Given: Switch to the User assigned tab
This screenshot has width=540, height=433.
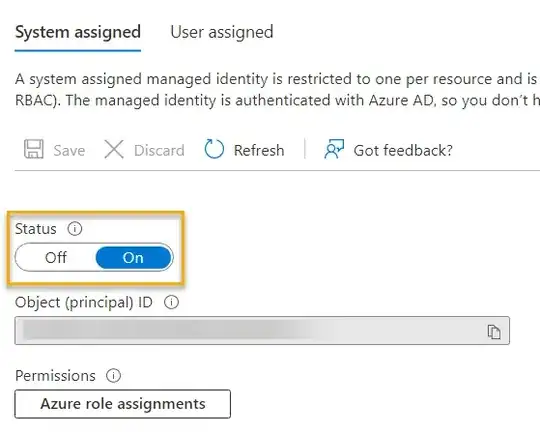Looking at the screenshot, I should tap(222, 32).
